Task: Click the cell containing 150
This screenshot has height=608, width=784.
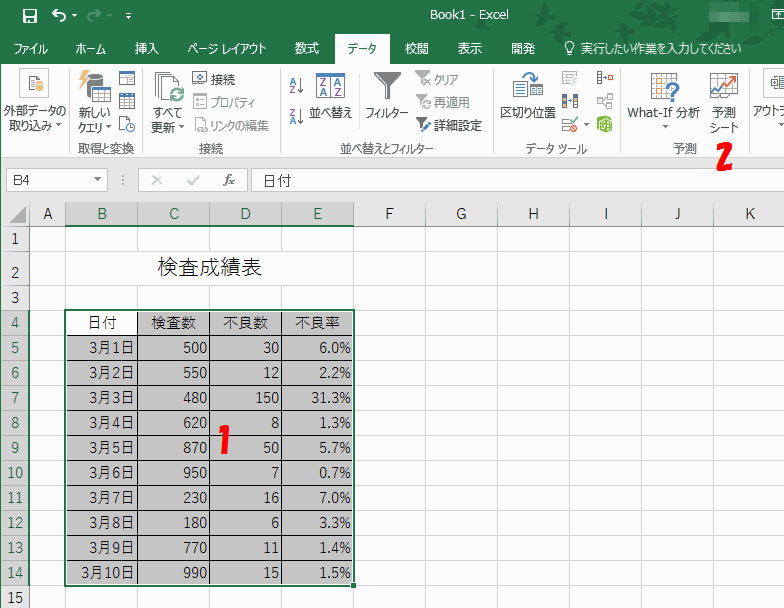Action: click(246, 398)
